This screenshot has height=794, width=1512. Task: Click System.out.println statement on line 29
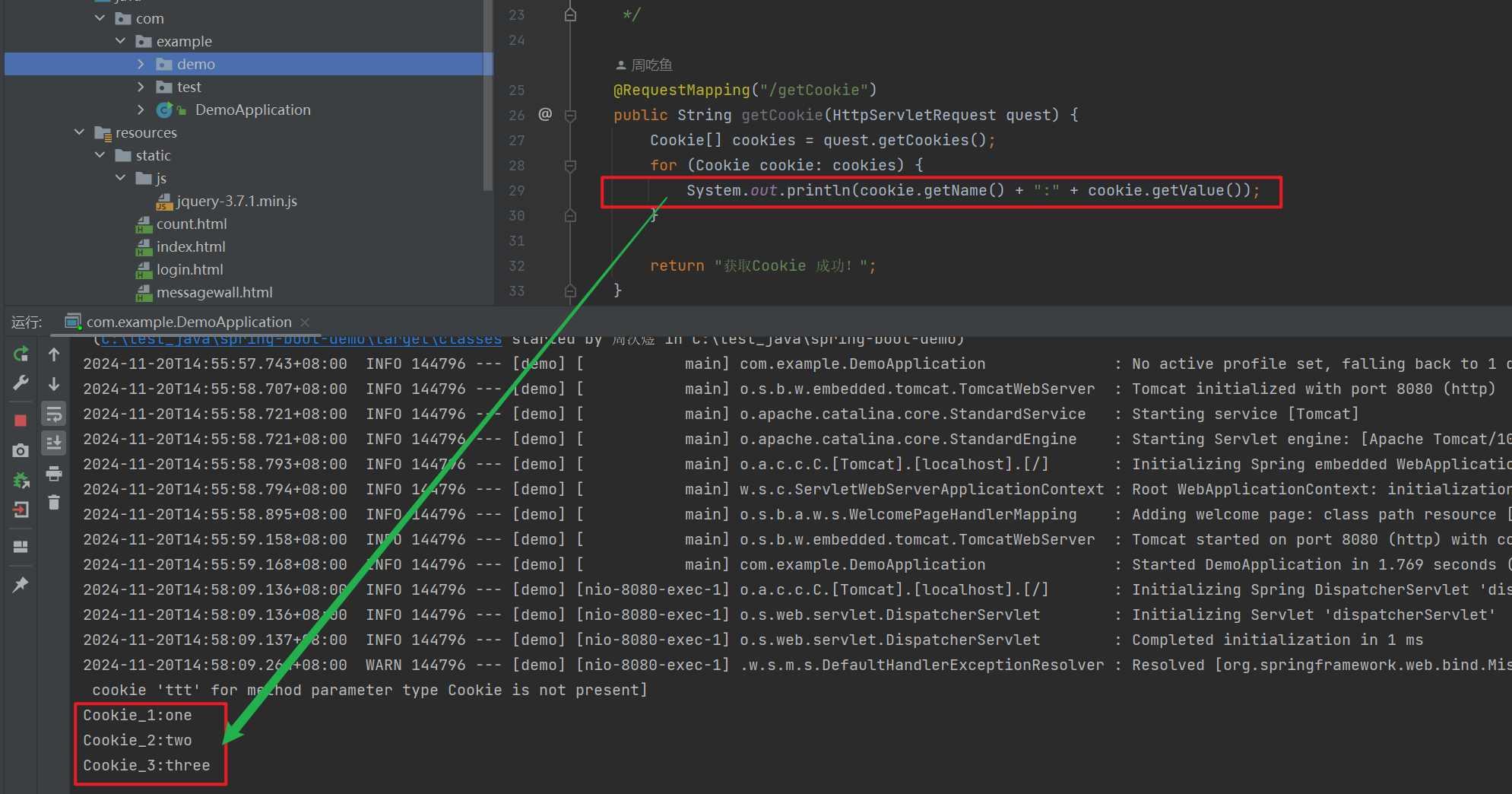click(973, 190)
